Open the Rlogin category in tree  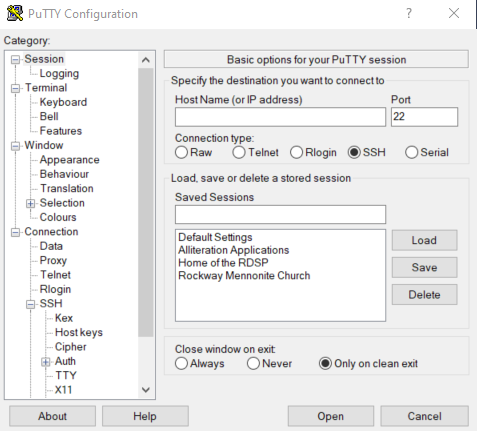point(55,289)
